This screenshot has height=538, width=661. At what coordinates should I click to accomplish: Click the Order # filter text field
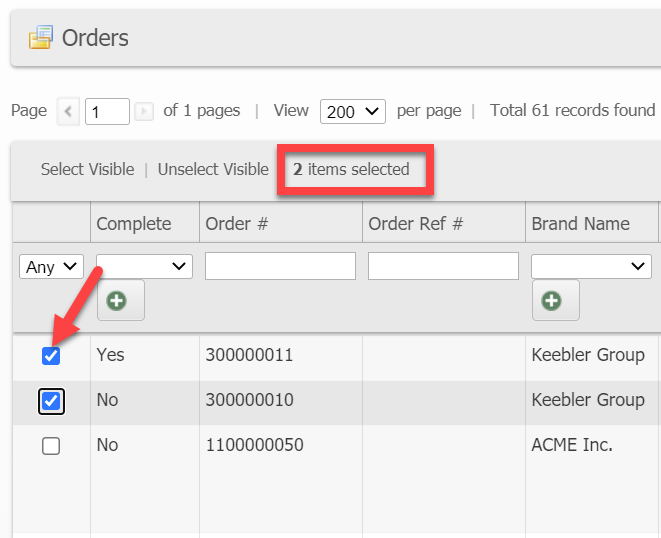pyautogui.click(x=280, y=266)
